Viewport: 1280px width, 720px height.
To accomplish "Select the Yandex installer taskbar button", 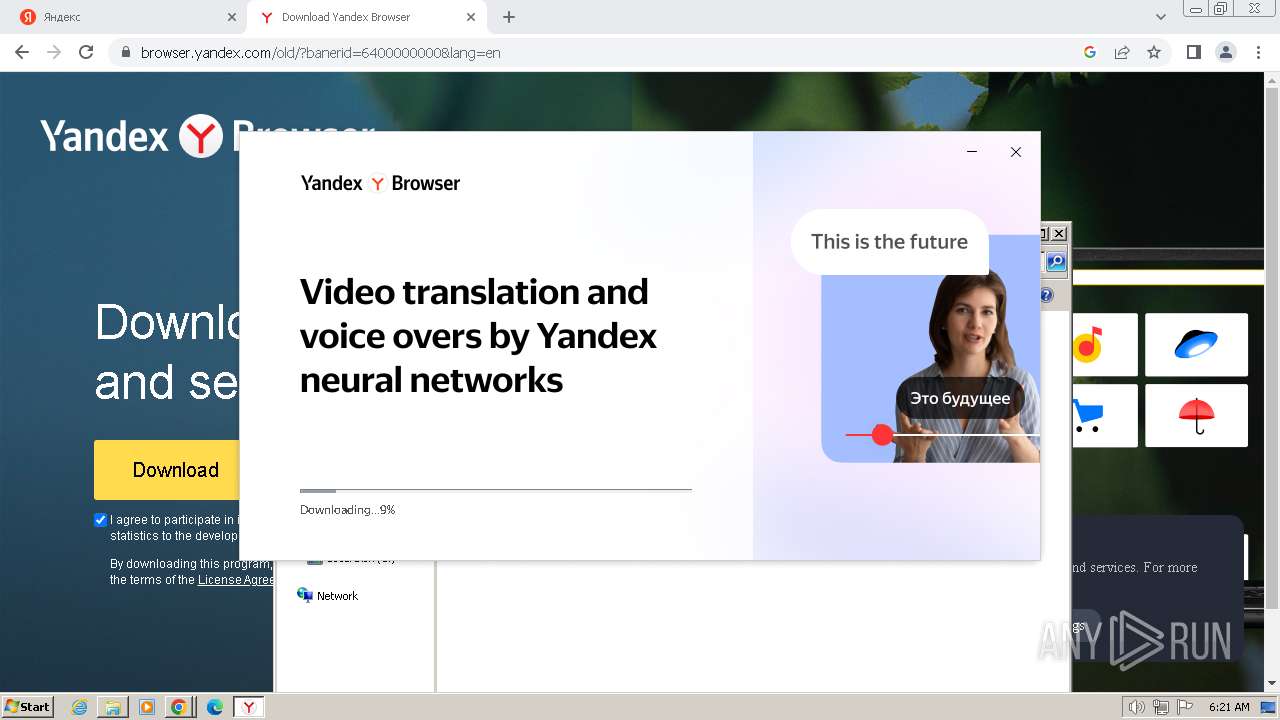I will (249, 707).
